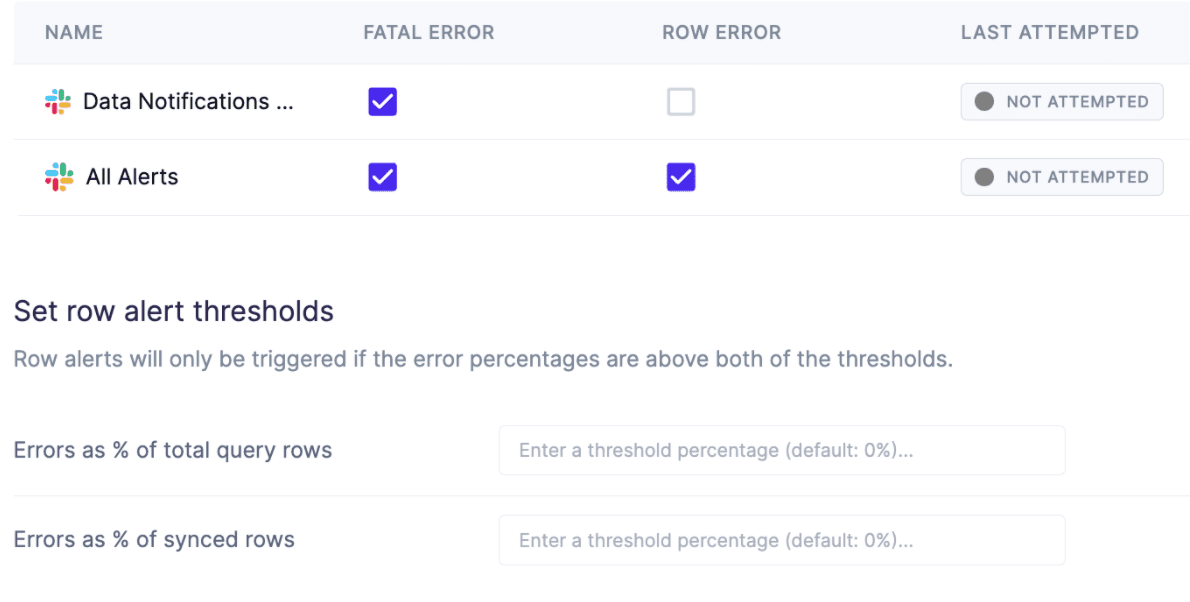Click the 'Set row alert thresholds' heading
This screenshot has height=602, width=1190.
click(x=174, y=311)
